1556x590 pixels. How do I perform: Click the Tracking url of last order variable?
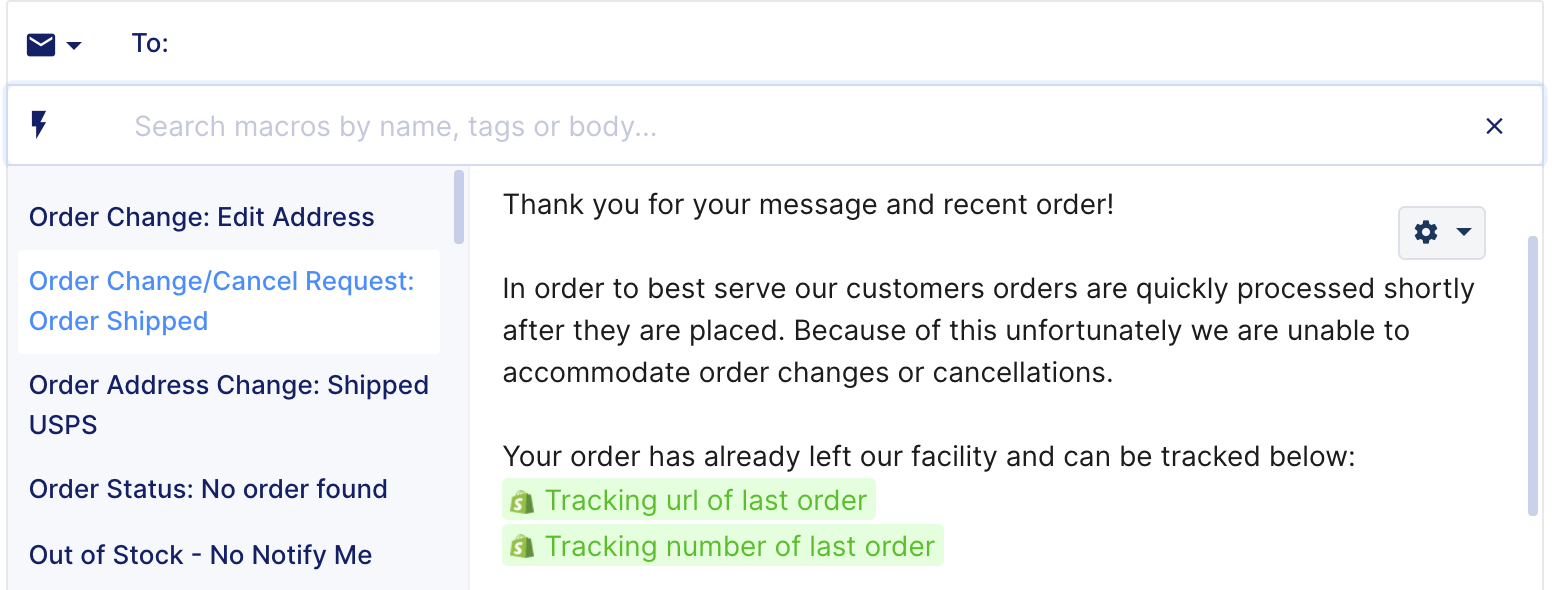point(705,500)
